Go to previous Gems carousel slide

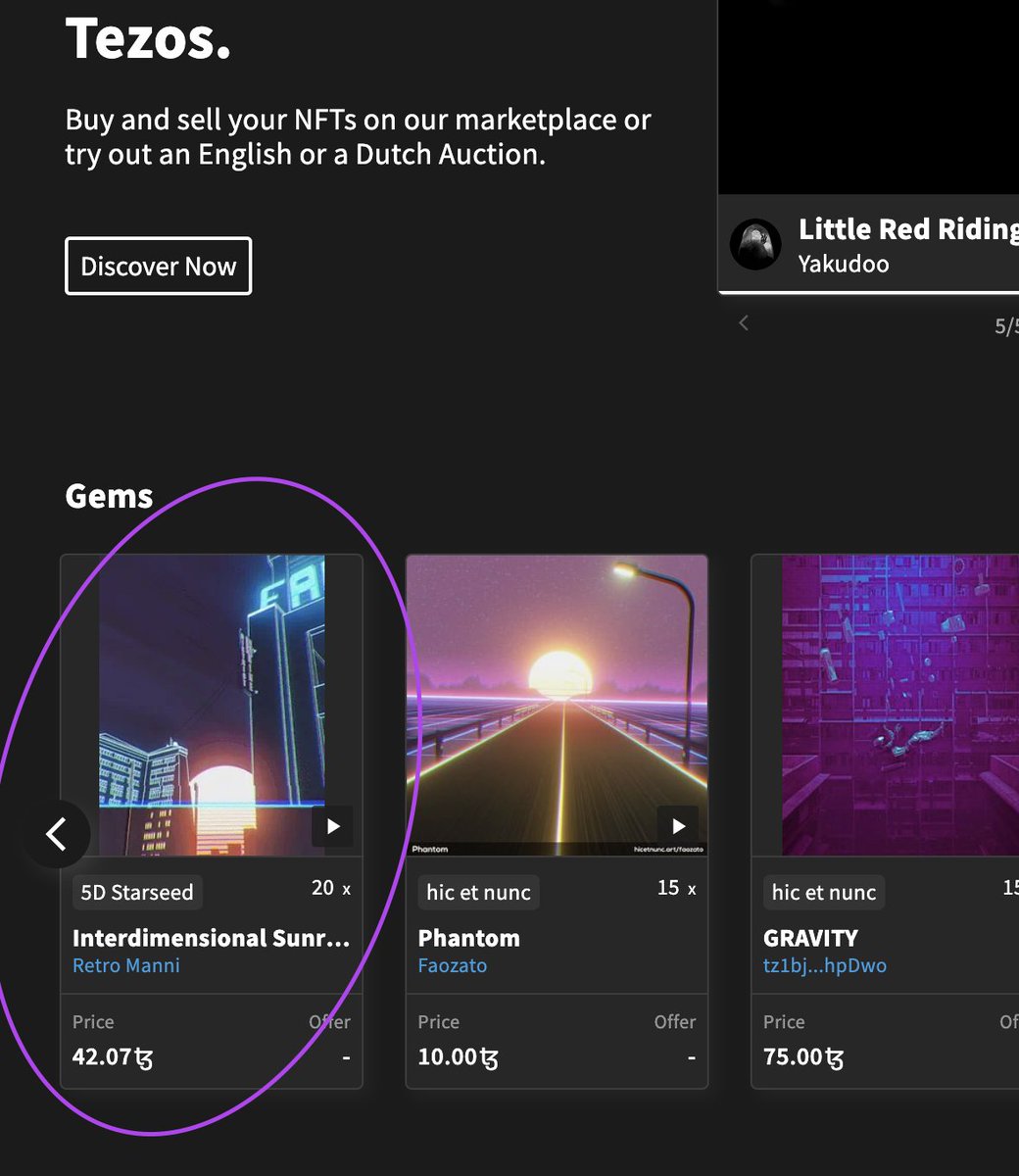(57, 834)
